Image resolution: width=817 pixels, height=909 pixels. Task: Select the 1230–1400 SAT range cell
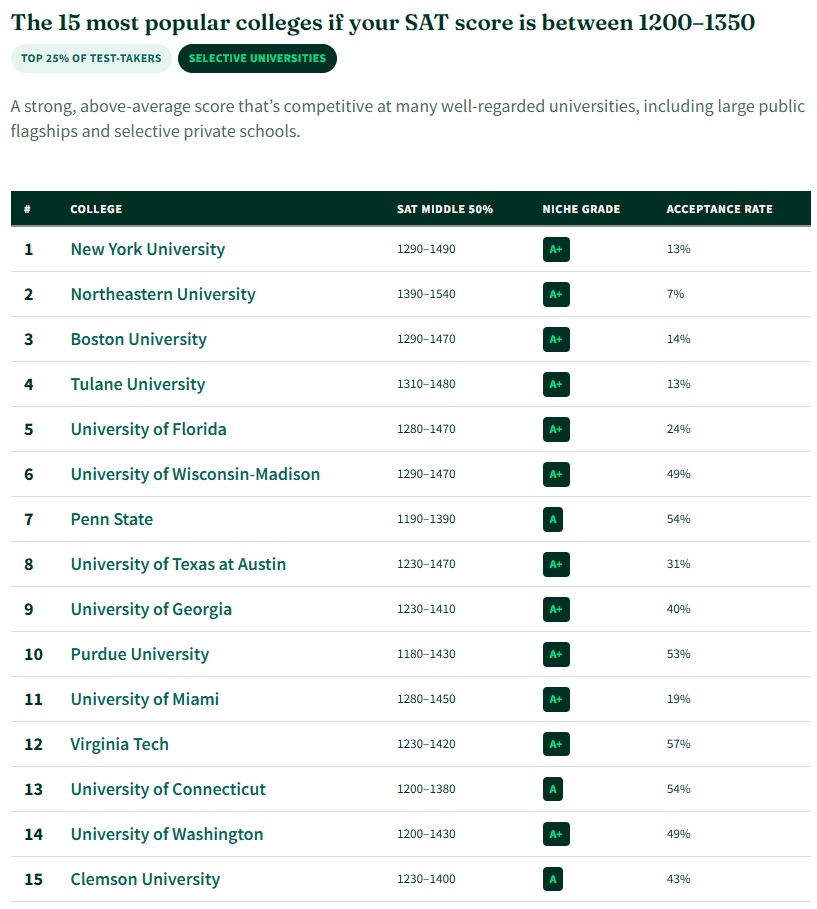coord(426,879)
